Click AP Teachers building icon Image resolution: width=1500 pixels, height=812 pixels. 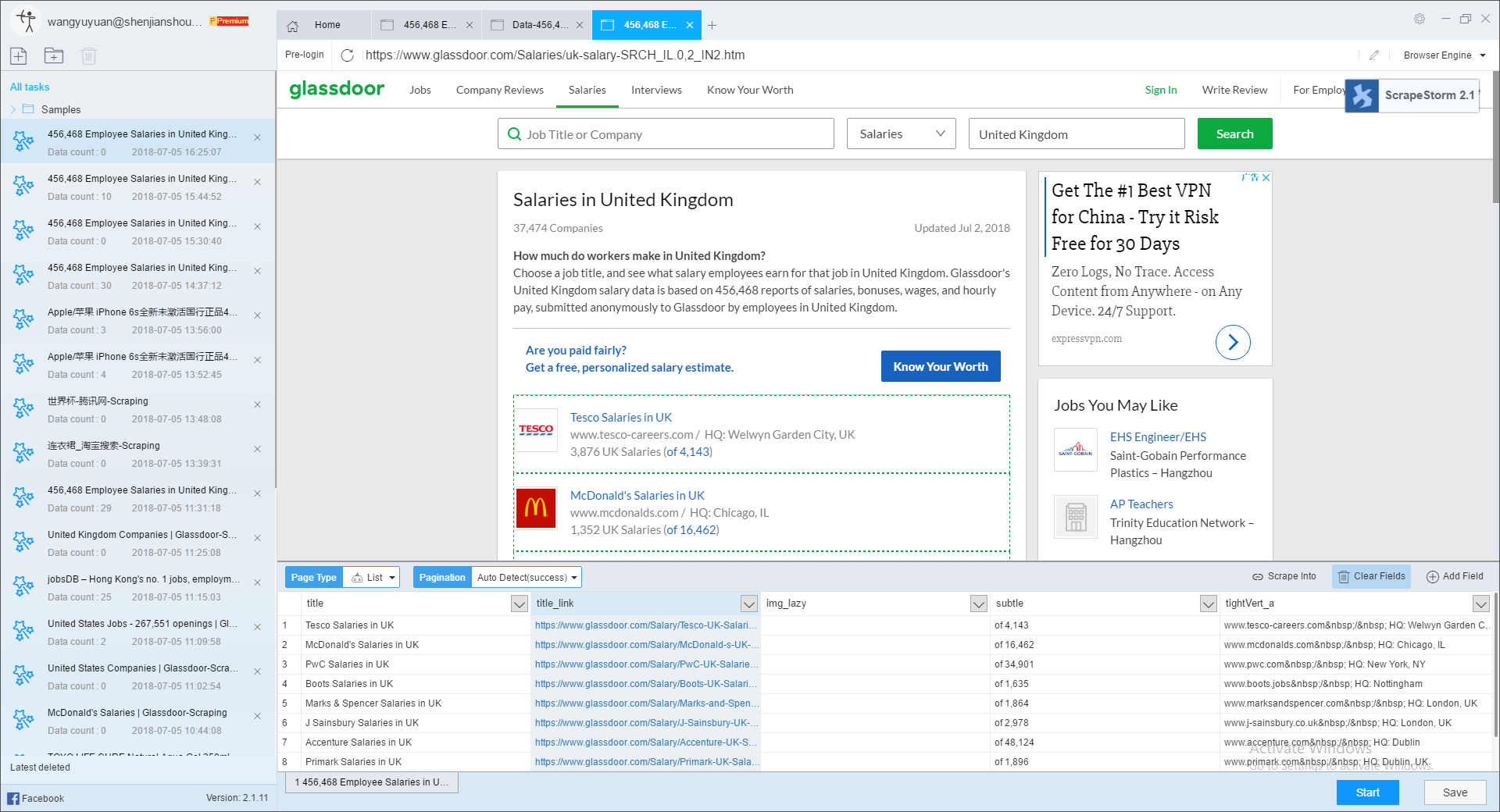pyautogui.click(x=1076, y=517)
